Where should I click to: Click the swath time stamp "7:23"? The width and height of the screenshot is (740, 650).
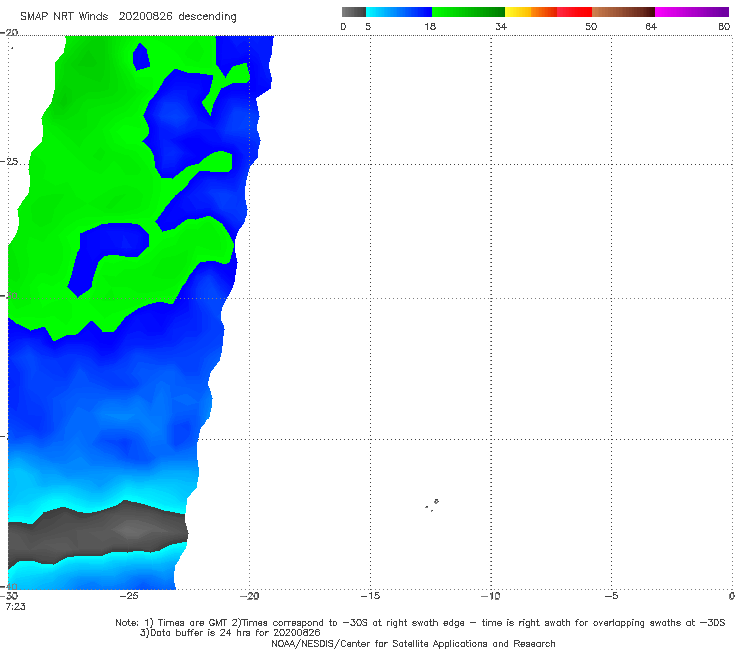pos(16,607)
